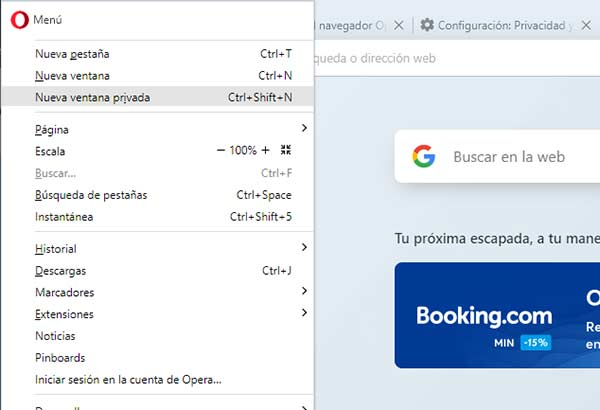
Task: Expand the Página submenu arrow
Action: tap(304, 128)
